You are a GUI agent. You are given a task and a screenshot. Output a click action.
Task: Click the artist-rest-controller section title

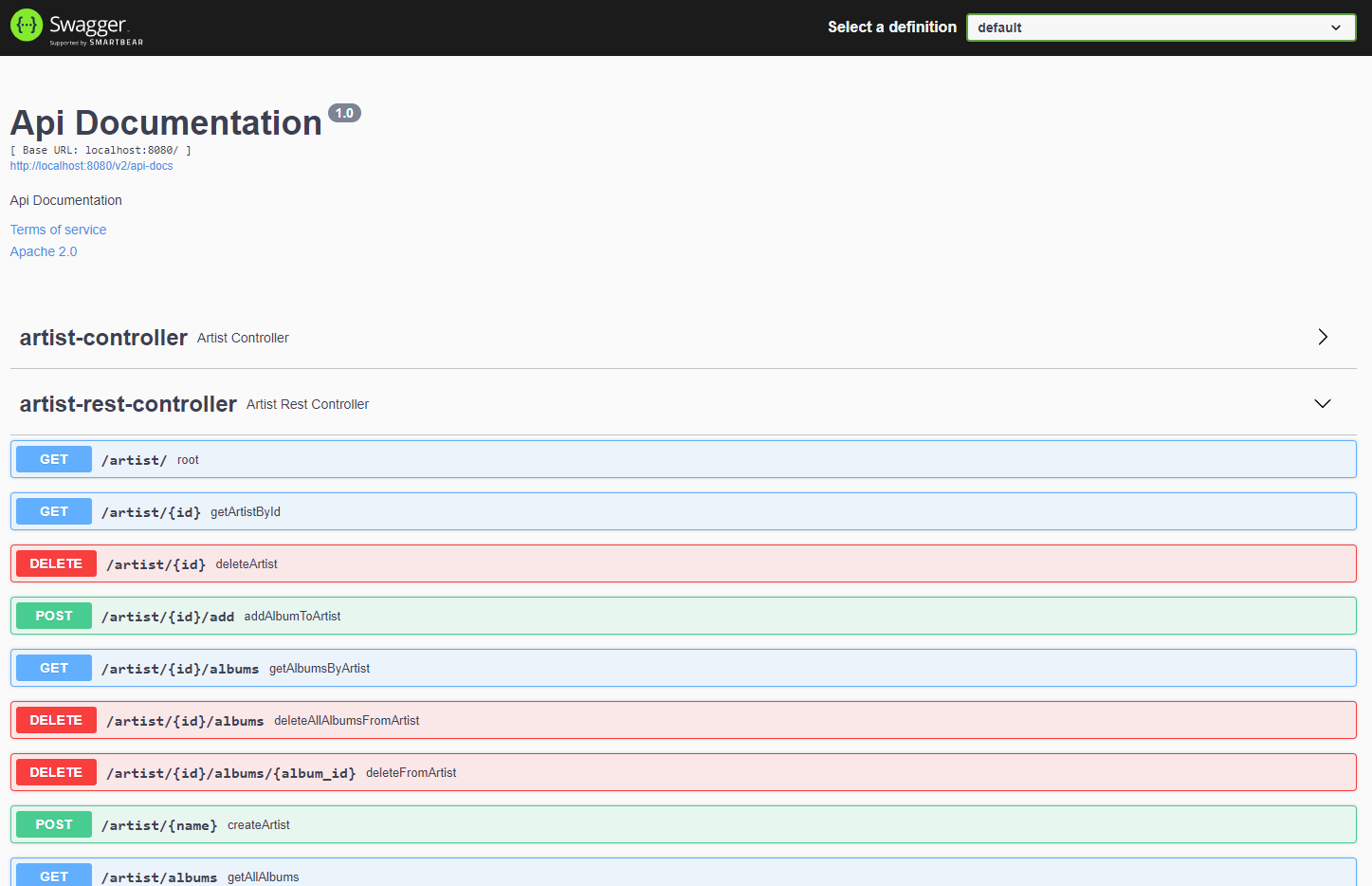click(x=128, y=404)
